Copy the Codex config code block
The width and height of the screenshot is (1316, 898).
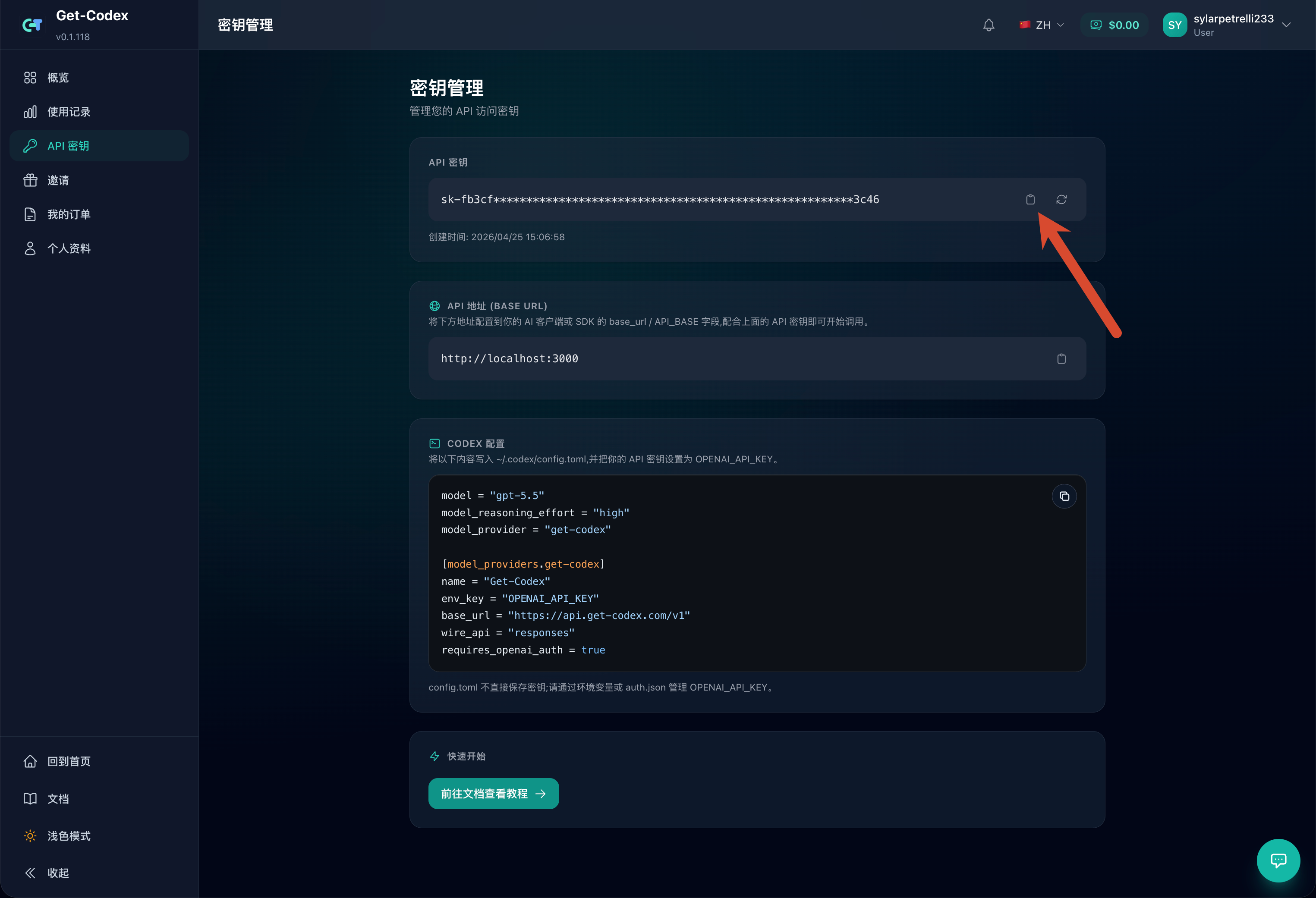[x=1064, y=496]
